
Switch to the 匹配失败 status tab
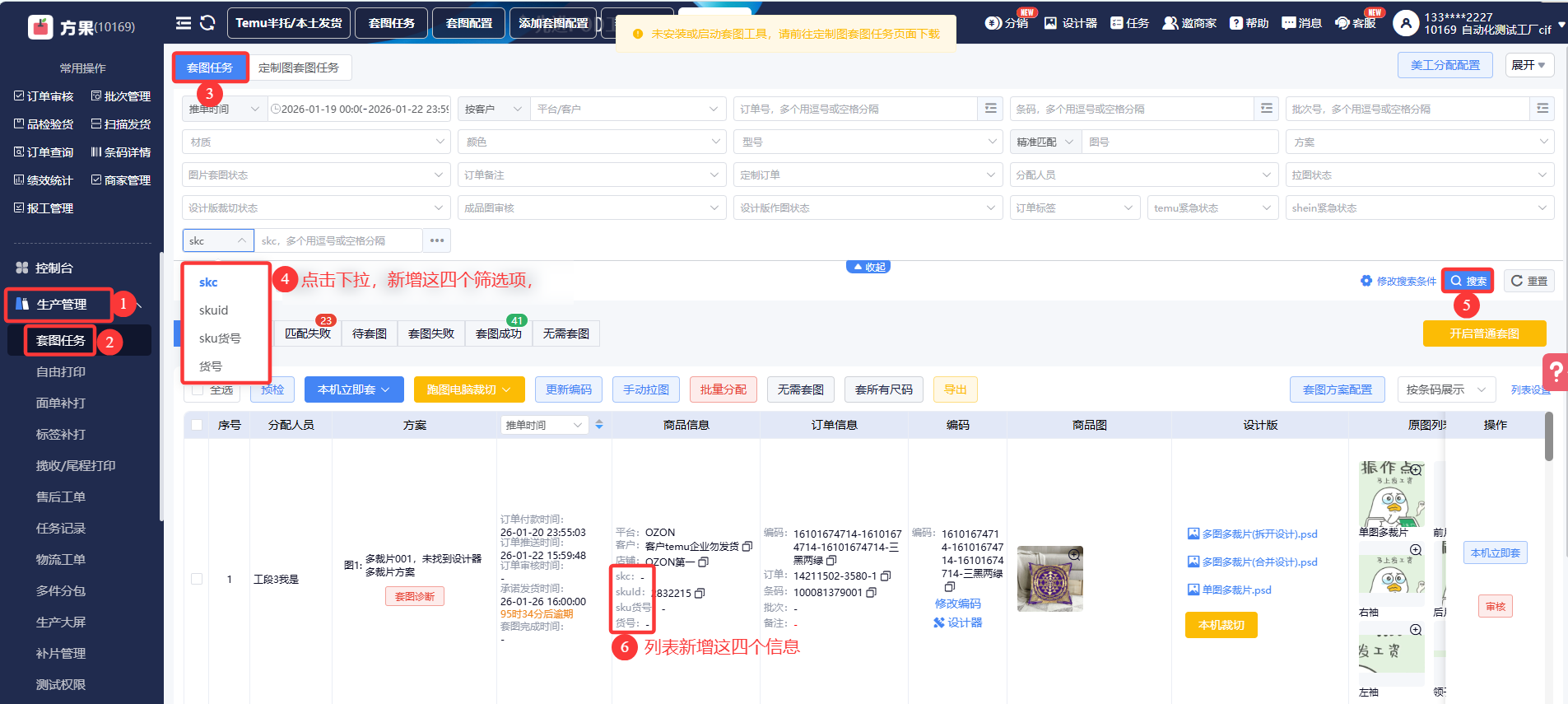(x=307, y=333)
